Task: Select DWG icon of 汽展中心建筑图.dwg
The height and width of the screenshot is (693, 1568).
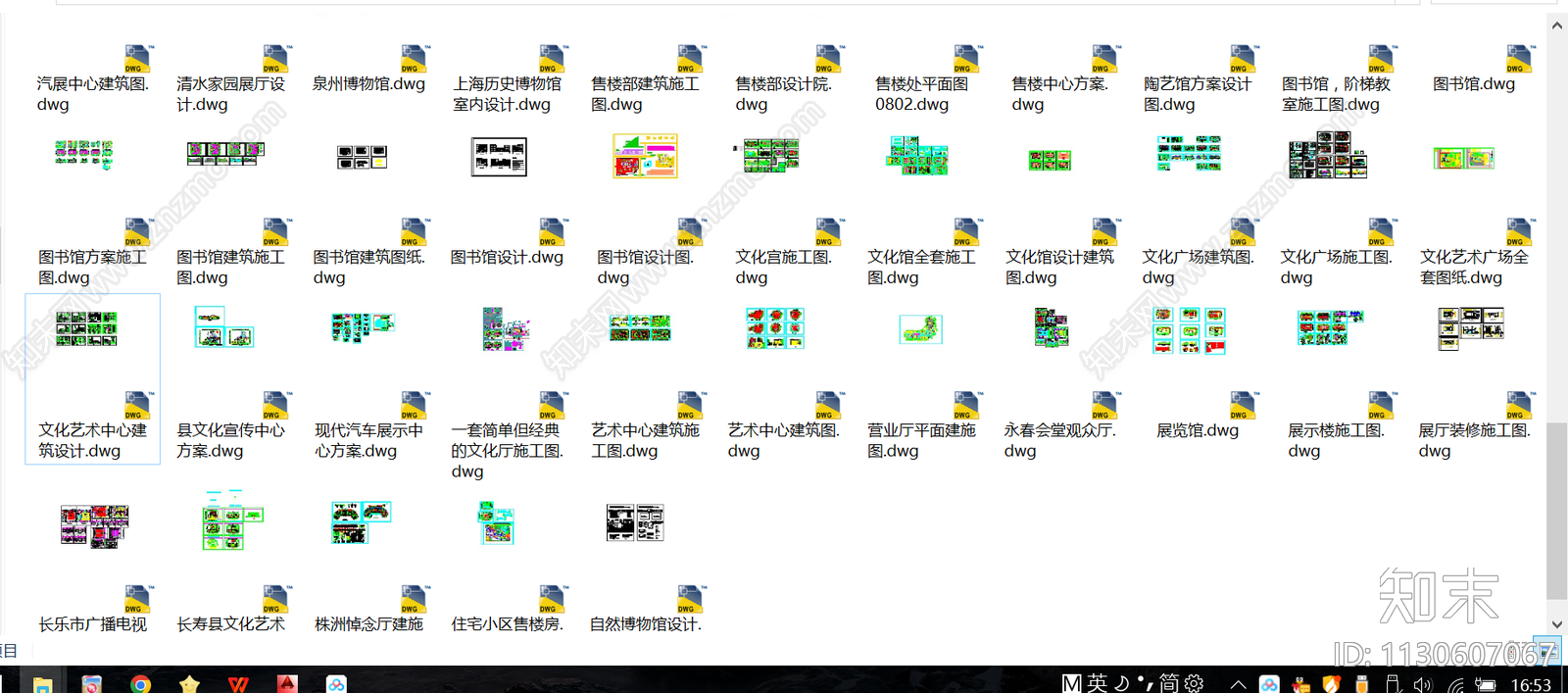Action: point(137,59)
